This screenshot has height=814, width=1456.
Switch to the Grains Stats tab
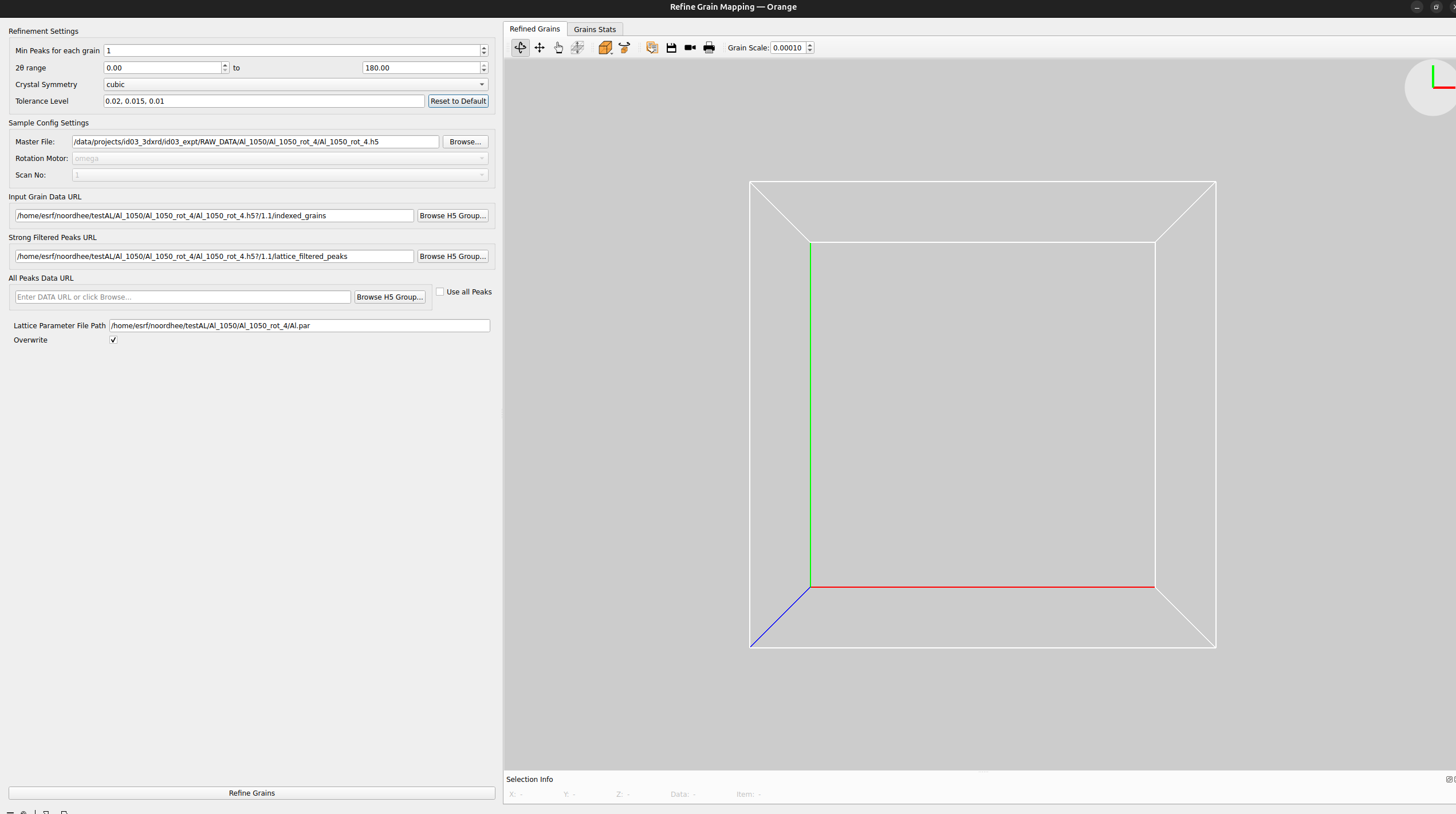point(595,29)
